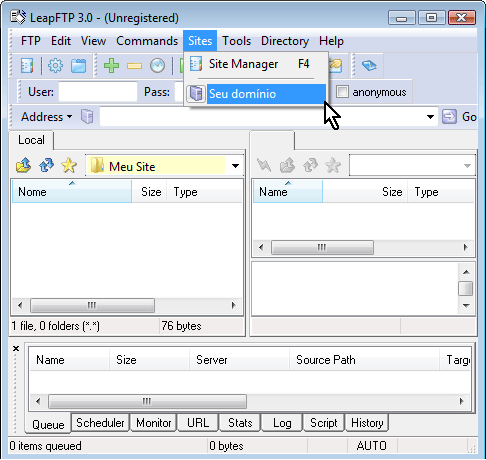Click the remote parent folder icon
Screen dimensions: 486x460
click(x=287, y=165)
